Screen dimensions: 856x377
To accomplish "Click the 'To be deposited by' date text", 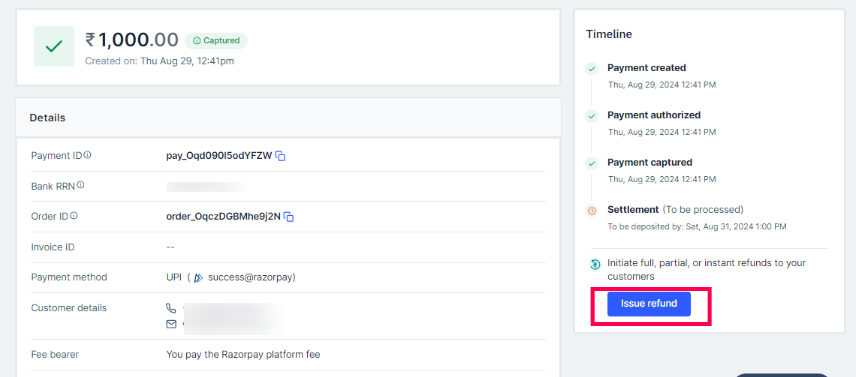I will pos(697,226).
